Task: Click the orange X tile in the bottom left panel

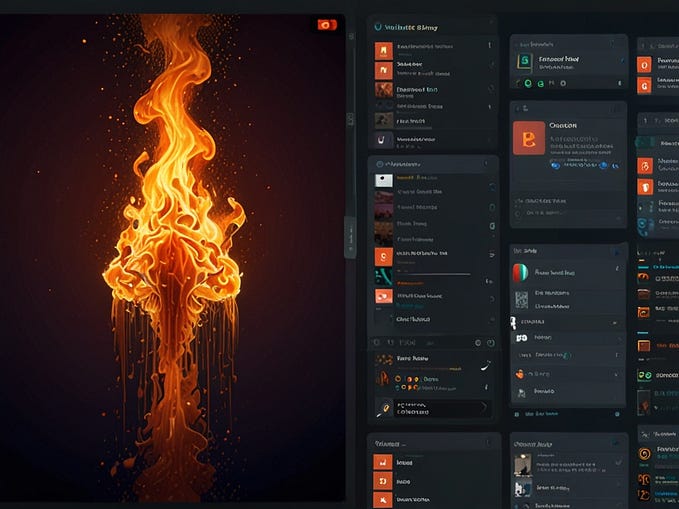Action: (x=383, y=500)
